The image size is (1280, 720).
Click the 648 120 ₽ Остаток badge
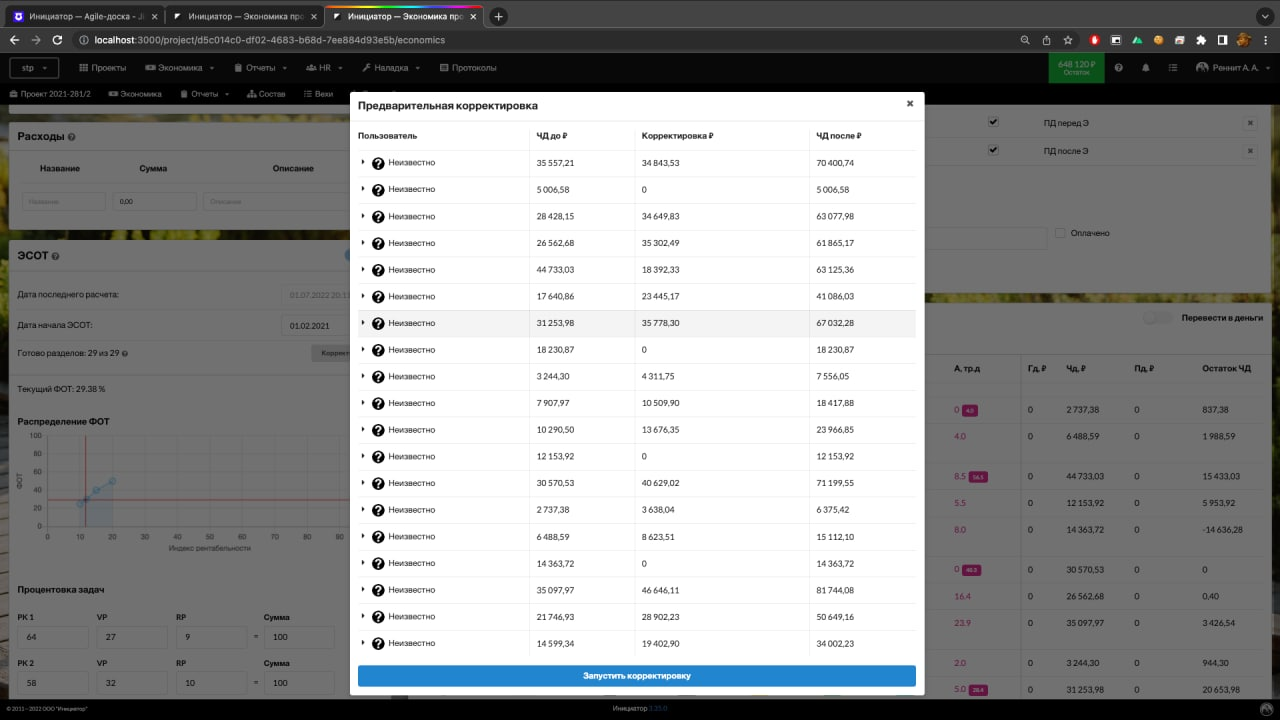click(1076, 68)
